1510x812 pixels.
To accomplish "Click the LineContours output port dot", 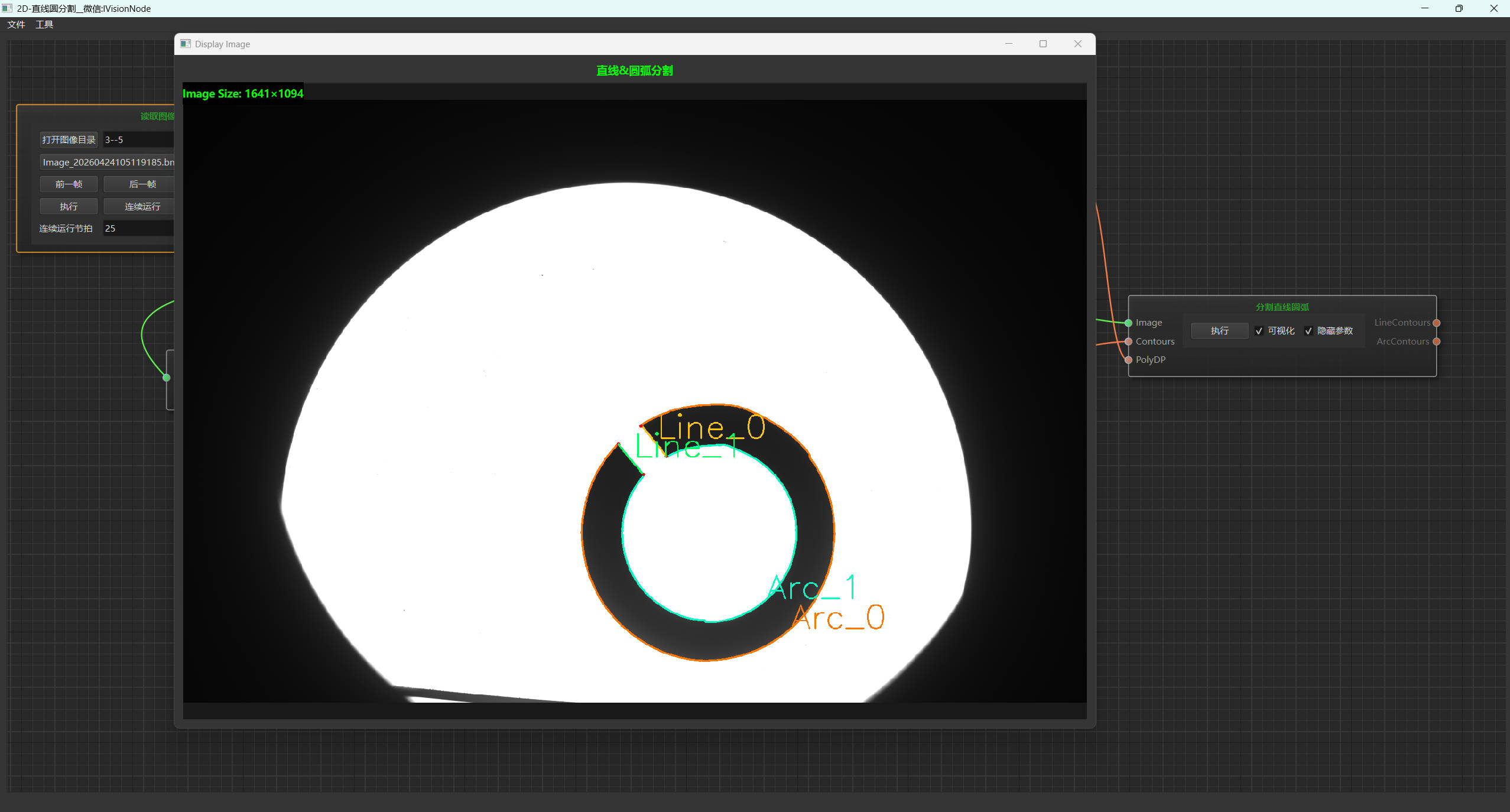I will pyautogui.click(x=1436, y=323).
